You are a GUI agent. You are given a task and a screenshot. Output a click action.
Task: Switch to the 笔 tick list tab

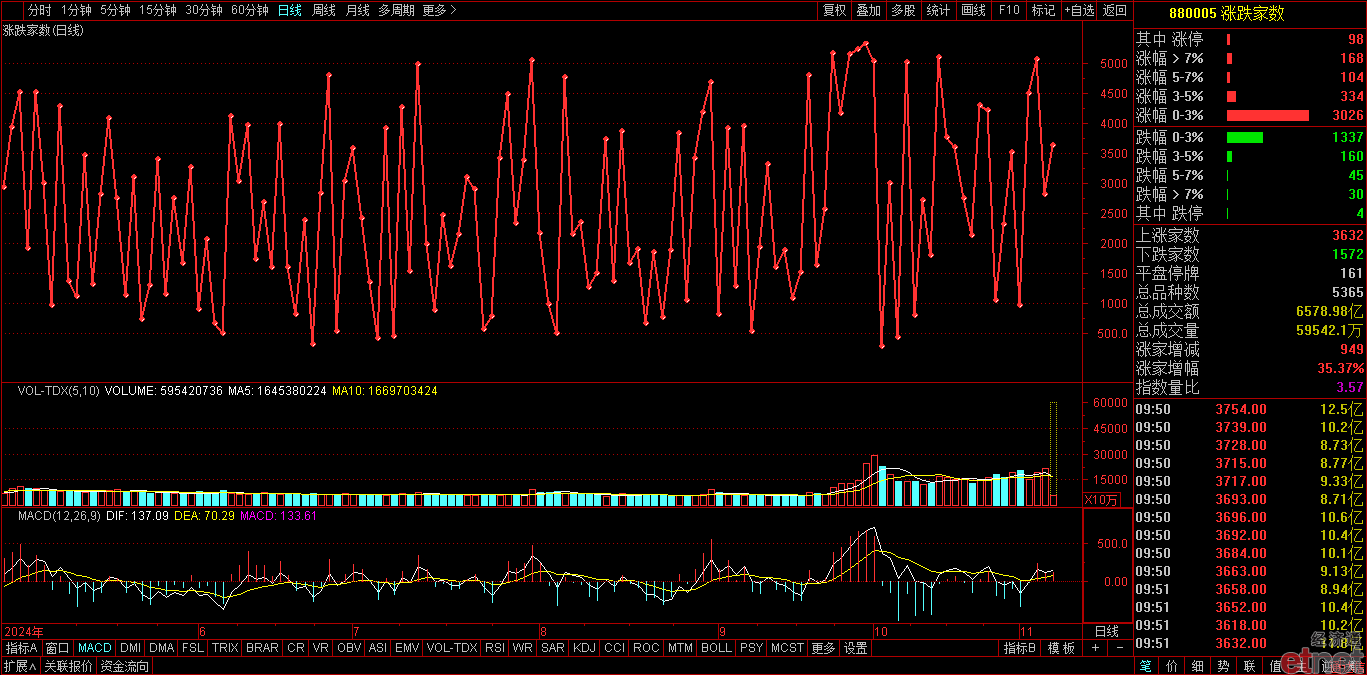point(1146,666)
